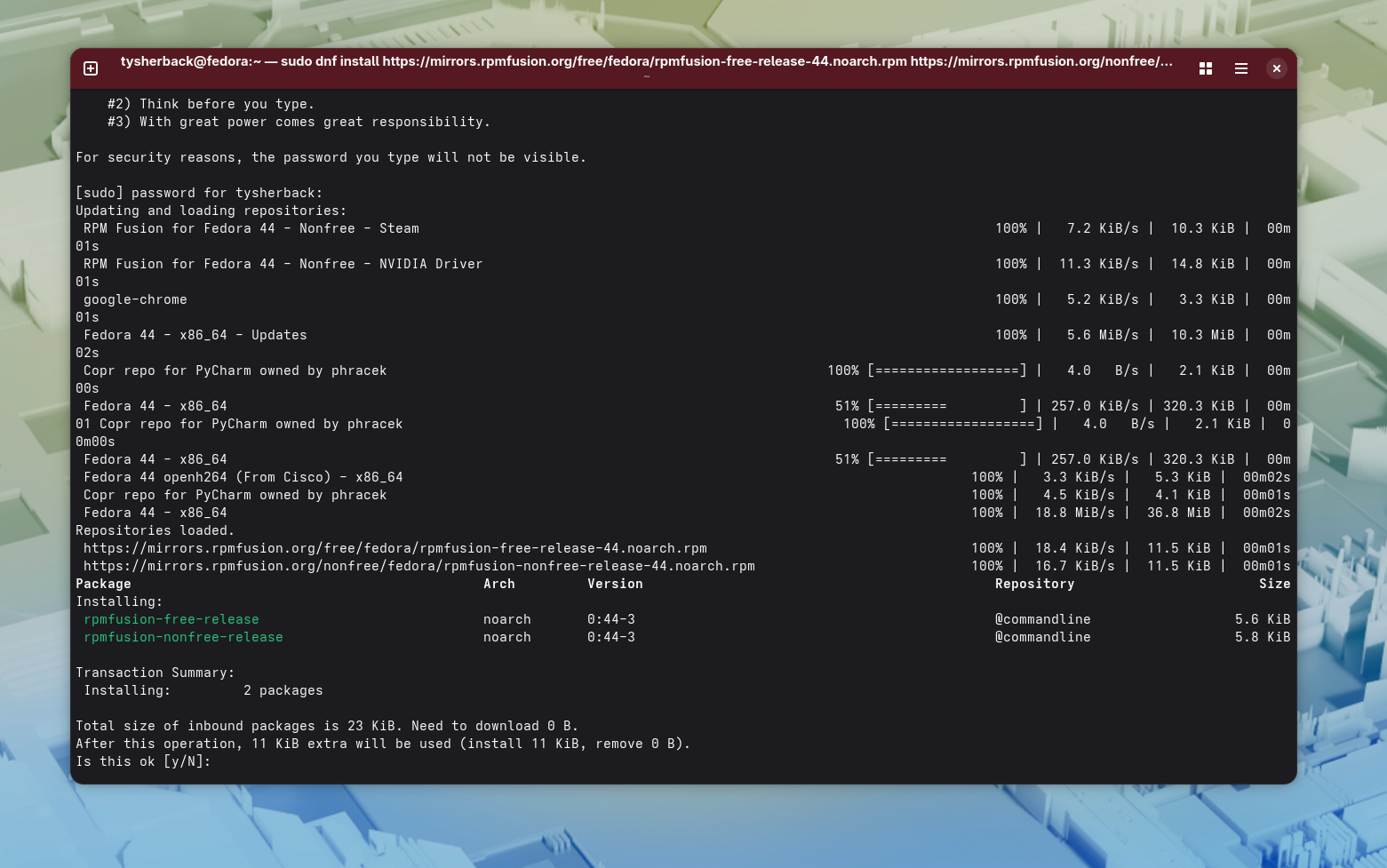Select the rpmfusion-nonfree-release package name

(183, 637)
